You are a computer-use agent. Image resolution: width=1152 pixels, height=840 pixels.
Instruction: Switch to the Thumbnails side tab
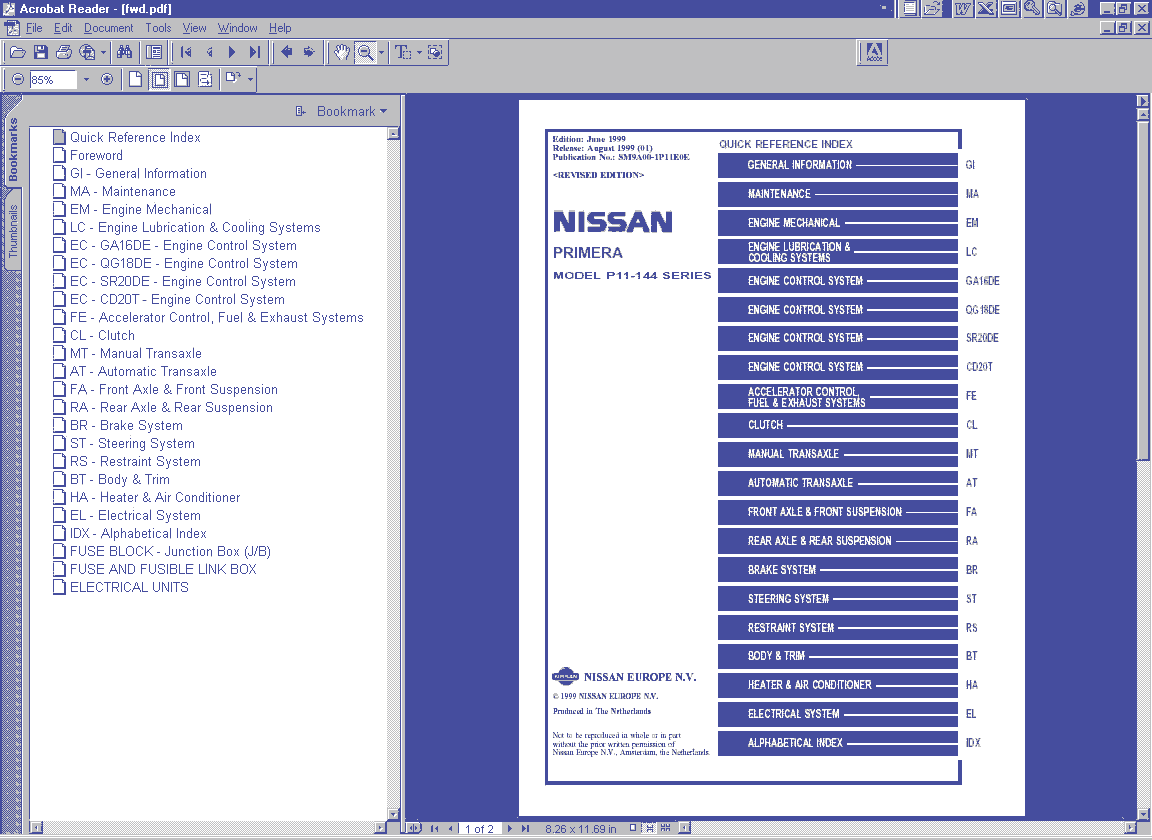coord(12,230)
